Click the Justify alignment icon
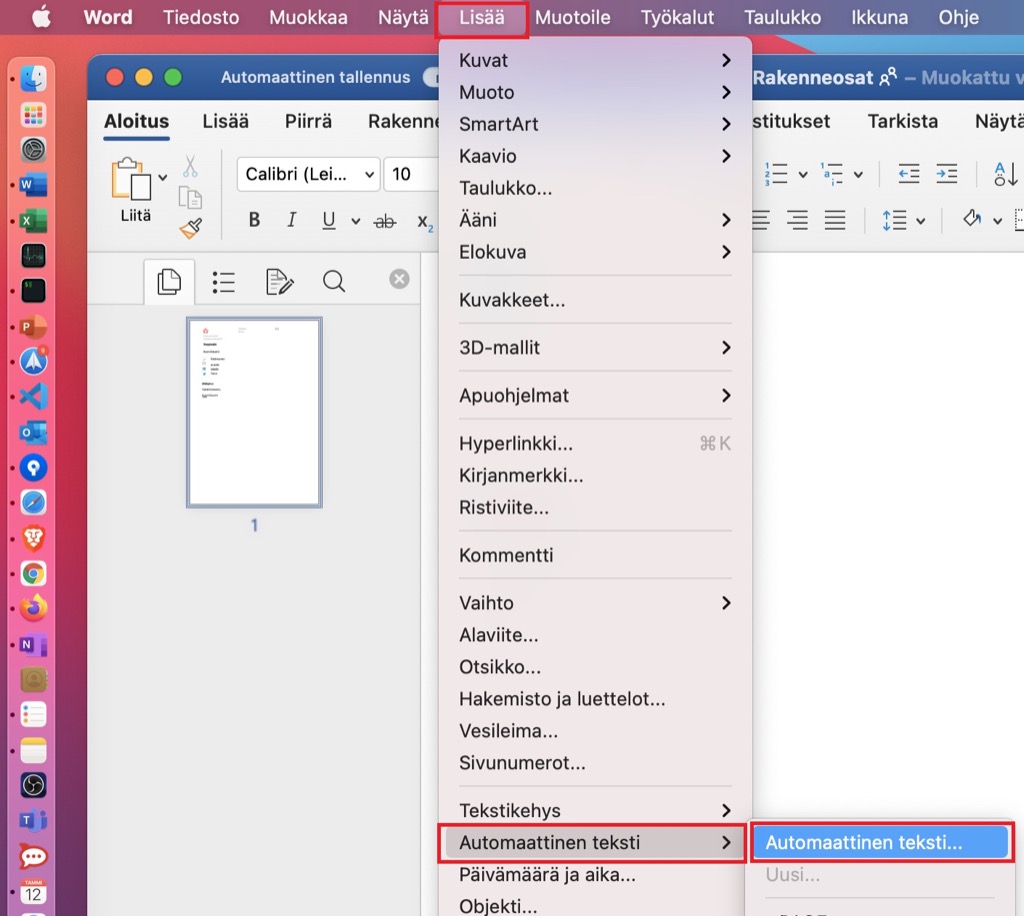 [x=835, y=220]
